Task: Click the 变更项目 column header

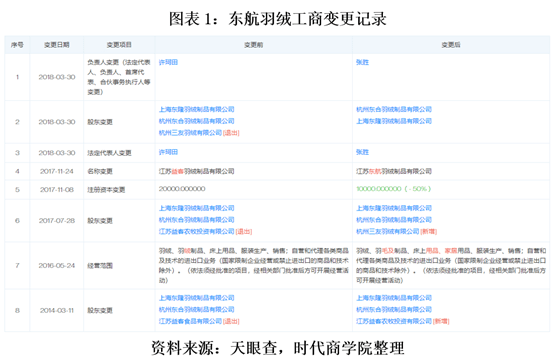Action: pos(119,45)
